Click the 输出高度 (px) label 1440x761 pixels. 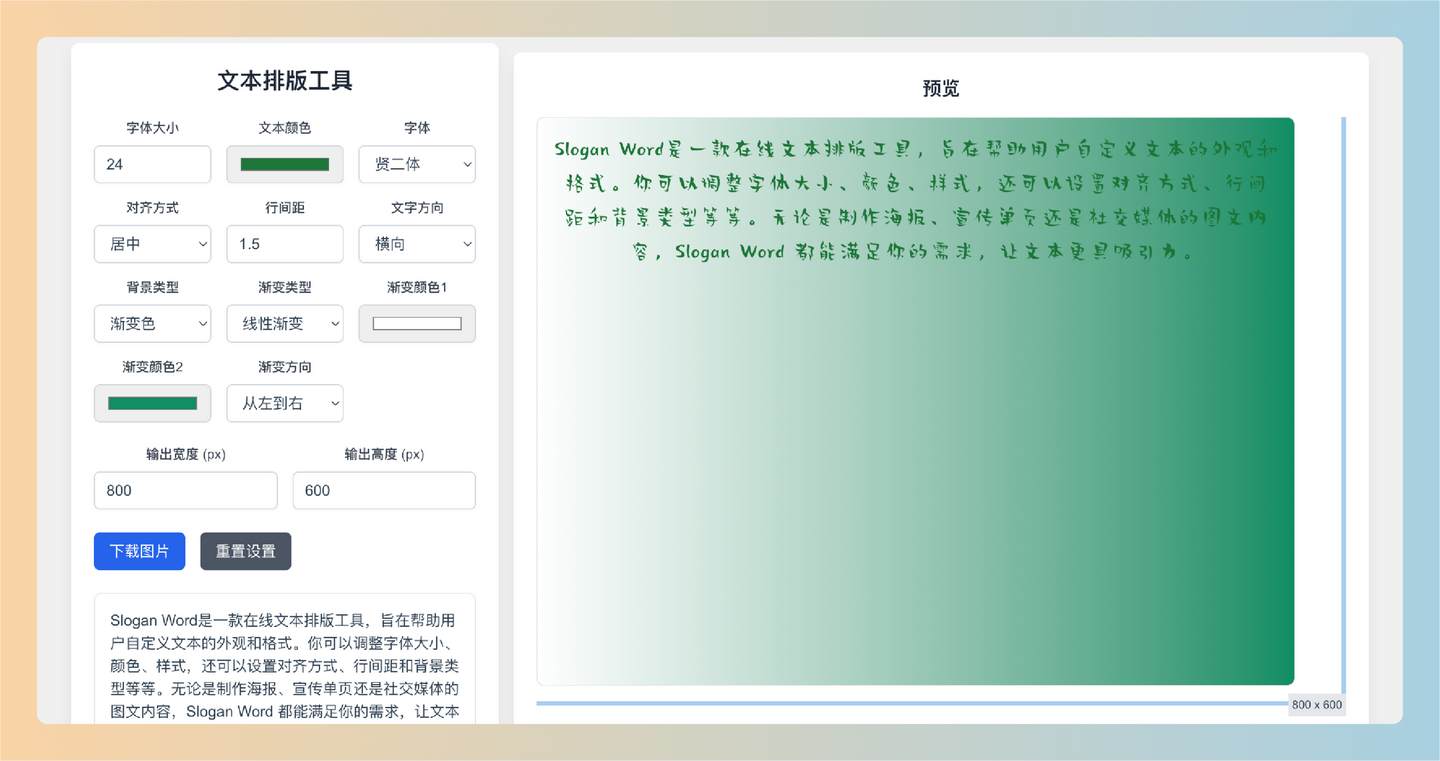pos(384,454)
